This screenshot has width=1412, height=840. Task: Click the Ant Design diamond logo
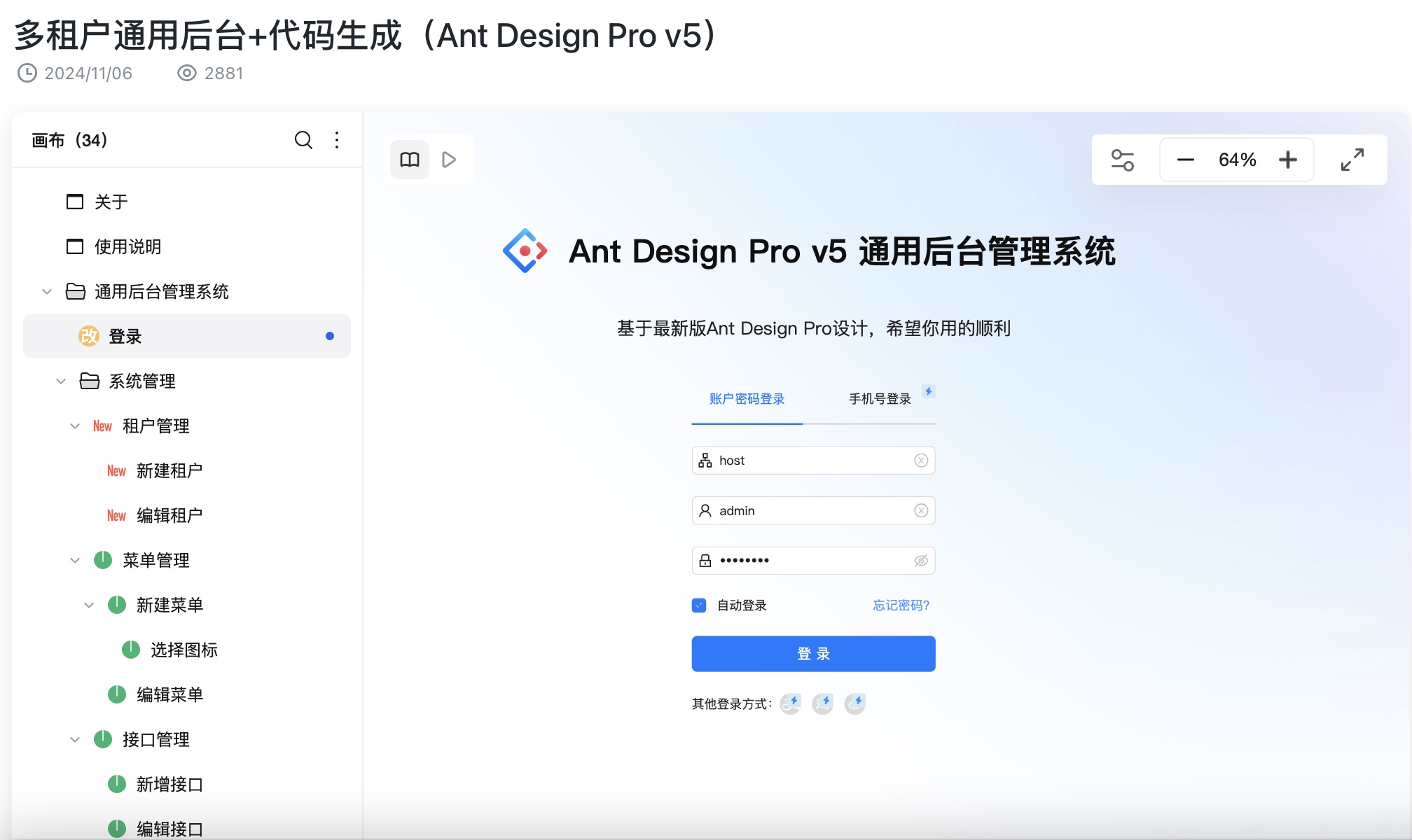pyautogui.click(x=525, y=251)
